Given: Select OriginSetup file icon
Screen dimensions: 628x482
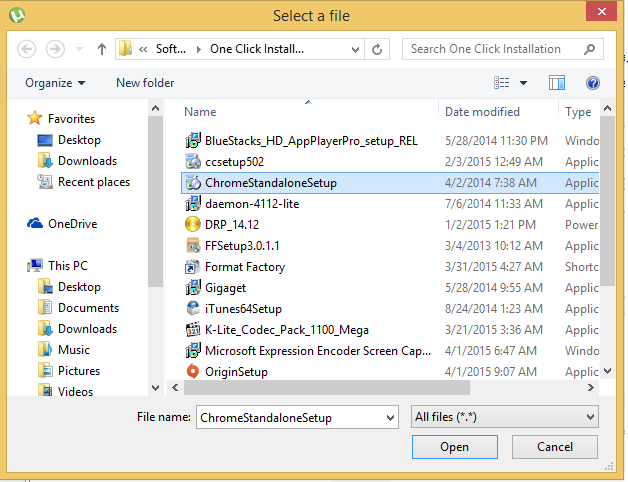Looking at the screenshot, I should [x=193, y=371].
